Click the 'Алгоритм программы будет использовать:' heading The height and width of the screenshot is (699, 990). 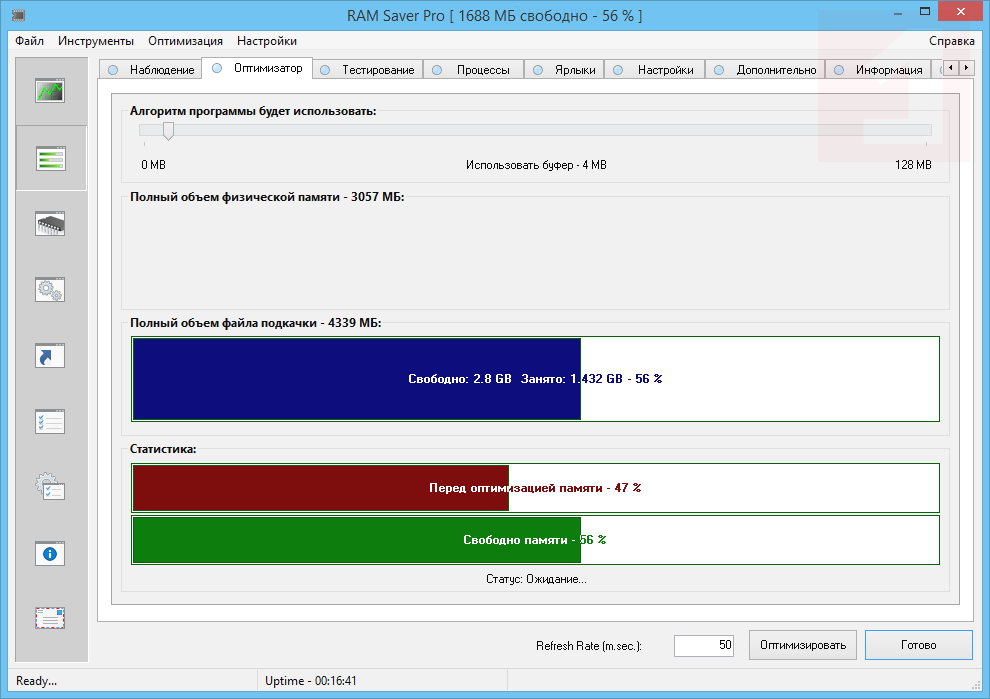(253, 111)
